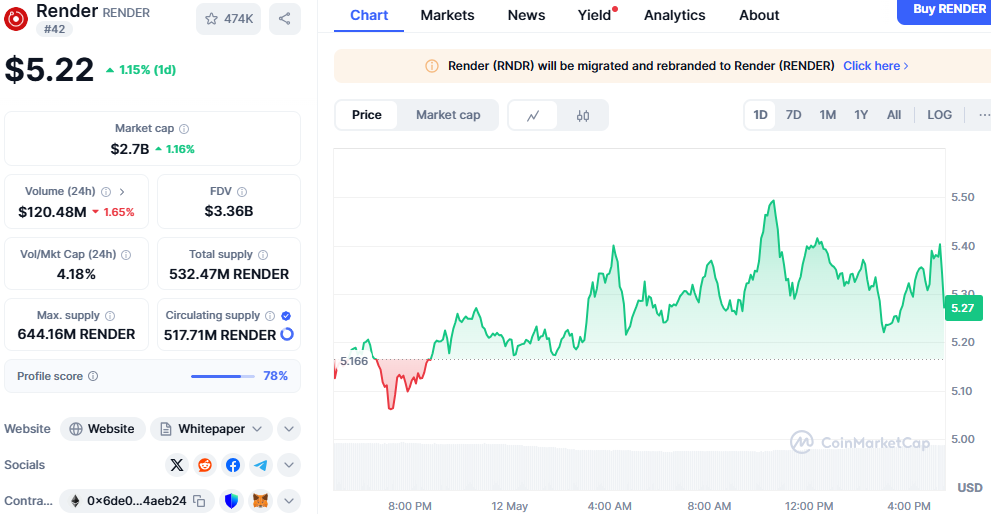Viewport: 991px width, 514px height.
Task: Click the verified circulating supply badge
Action: tap(286, 315)
